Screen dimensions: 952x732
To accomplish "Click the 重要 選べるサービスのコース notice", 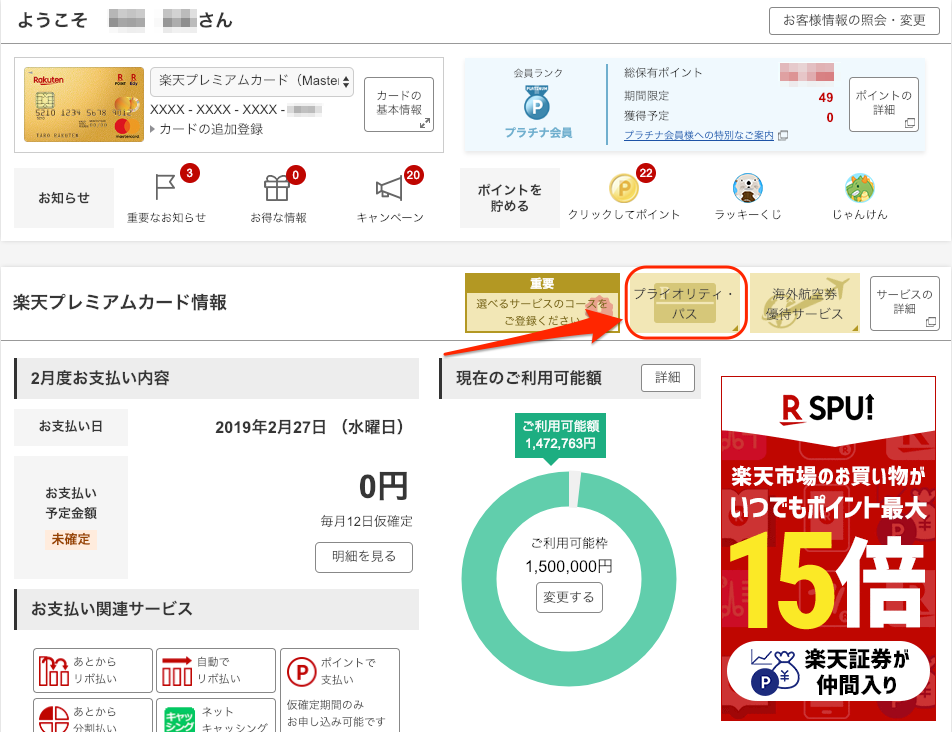I will (542, 303).
